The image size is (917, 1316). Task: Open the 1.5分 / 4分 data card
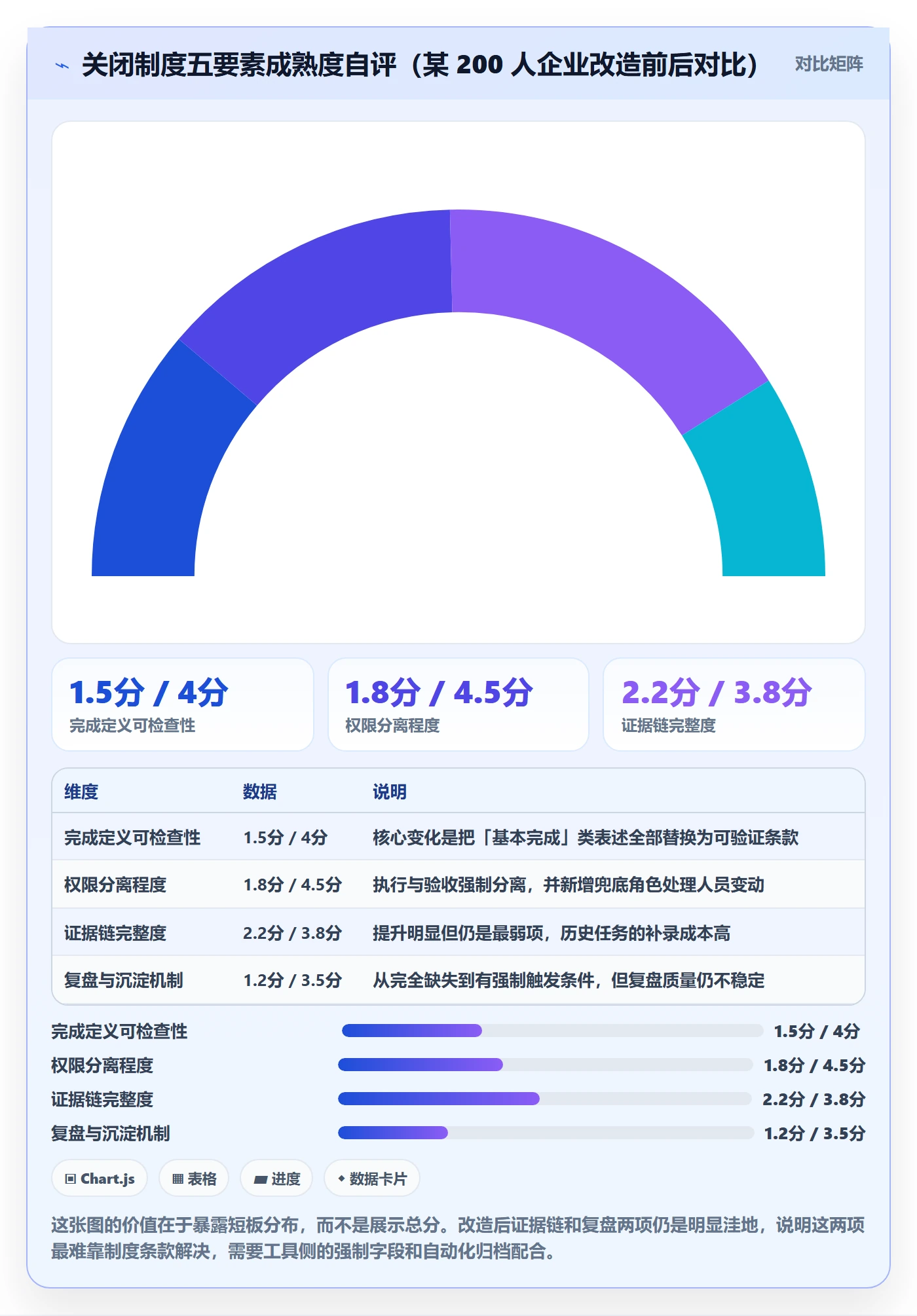[x=183, y=704]
